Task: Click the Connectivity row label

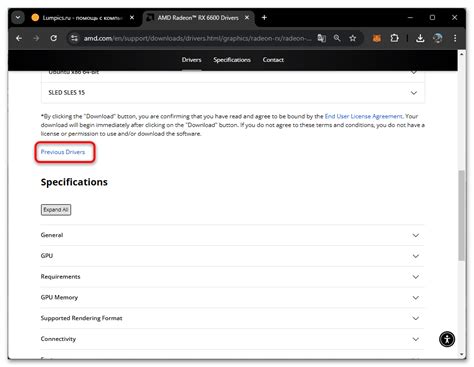Action: (58, 339)
